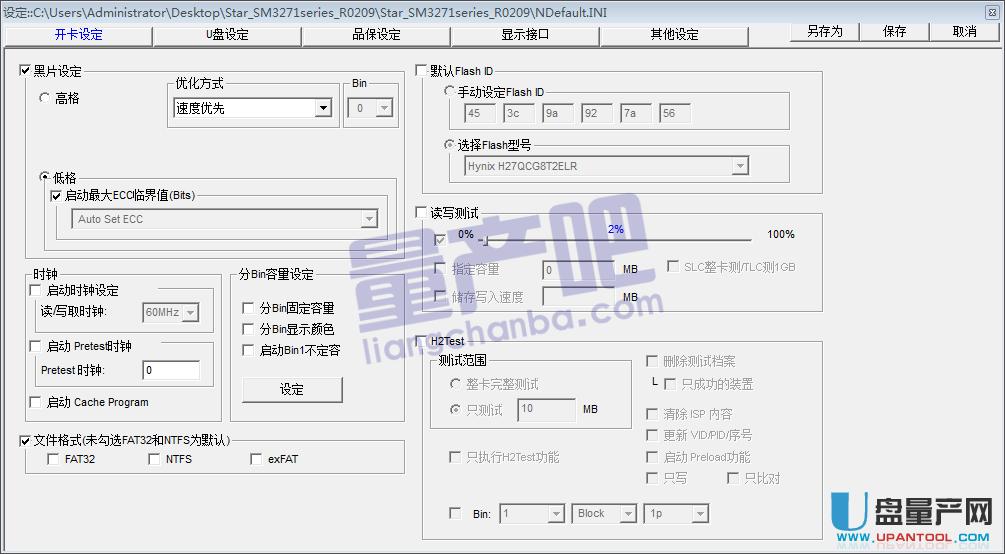Image resolution: width=1005 pixels, height=554 pixels.
Task: Uncheck the 黑片设定 checkbox
Action: pos(26,72)
